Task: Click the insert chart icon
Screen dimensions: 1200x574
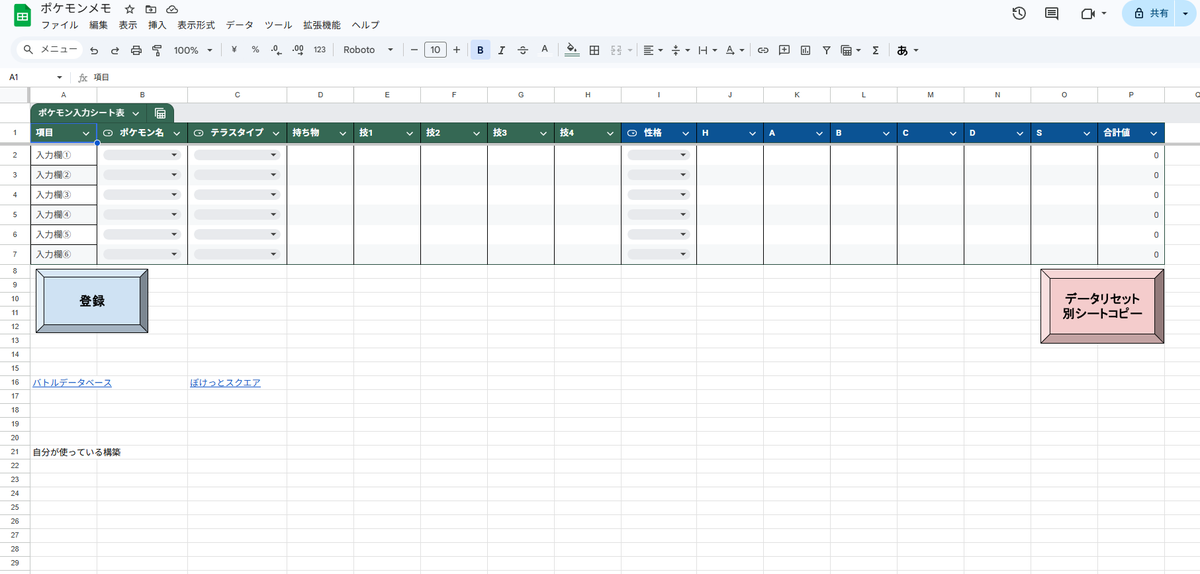Action: 806,49
